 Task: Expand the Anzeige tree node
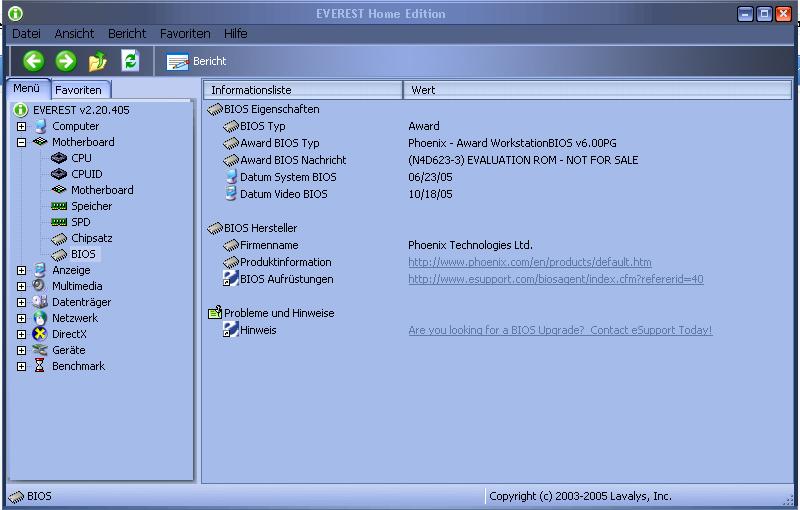(21, 270)
